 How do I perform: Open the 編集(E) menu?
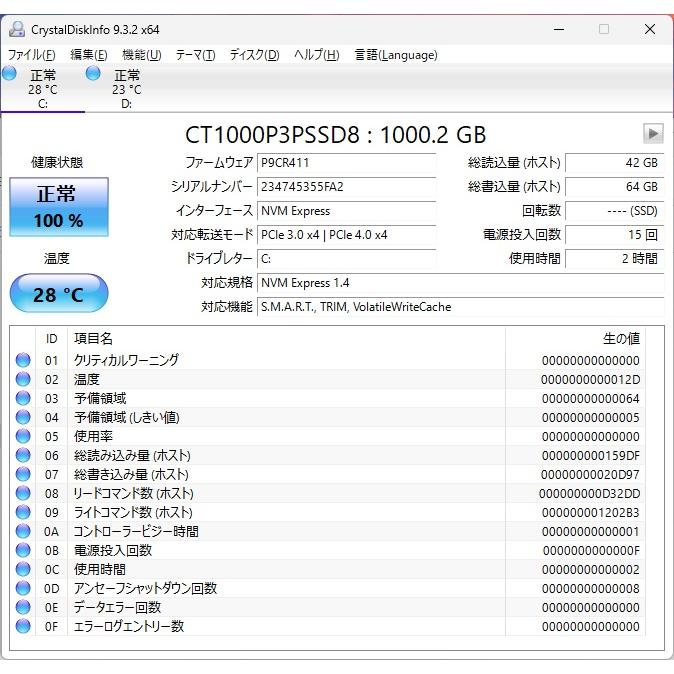tap(89, 55)
